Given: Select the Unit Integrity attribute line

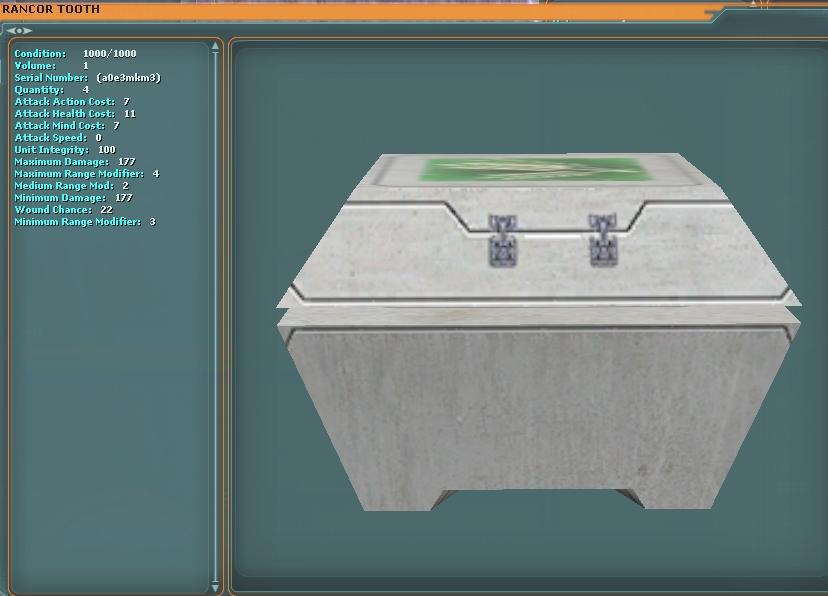Looking at the screenshot, I should 64,150.
